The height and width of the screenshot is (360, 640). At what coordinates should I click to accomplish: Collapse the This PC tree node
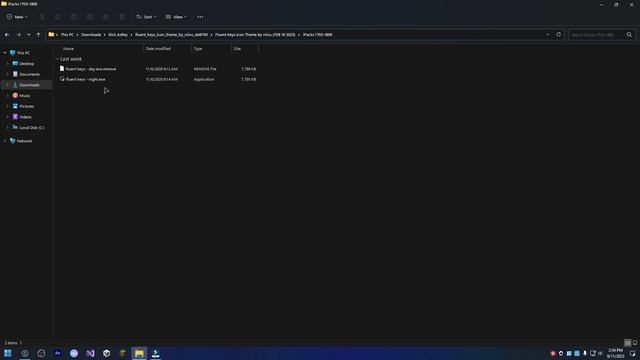5,53
